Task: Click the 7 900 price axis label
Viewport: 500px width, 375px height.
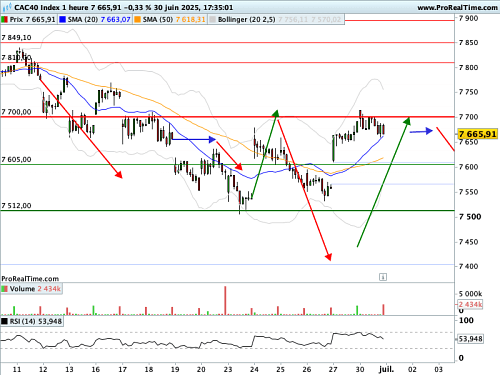Action: (x=468, y=18)
